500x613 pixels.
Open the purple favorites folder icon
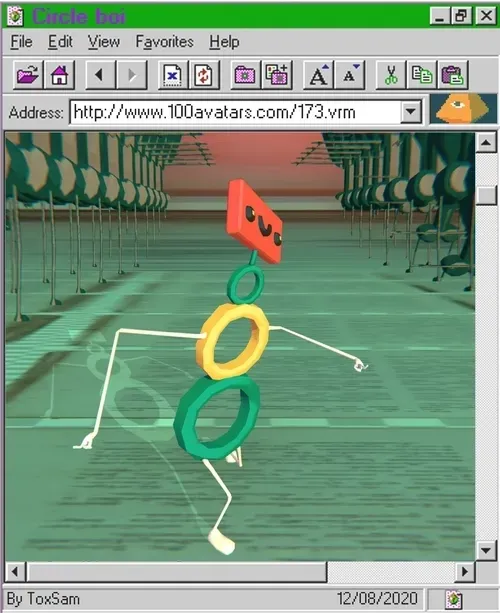pyautogui.click(x=245, y=74)
